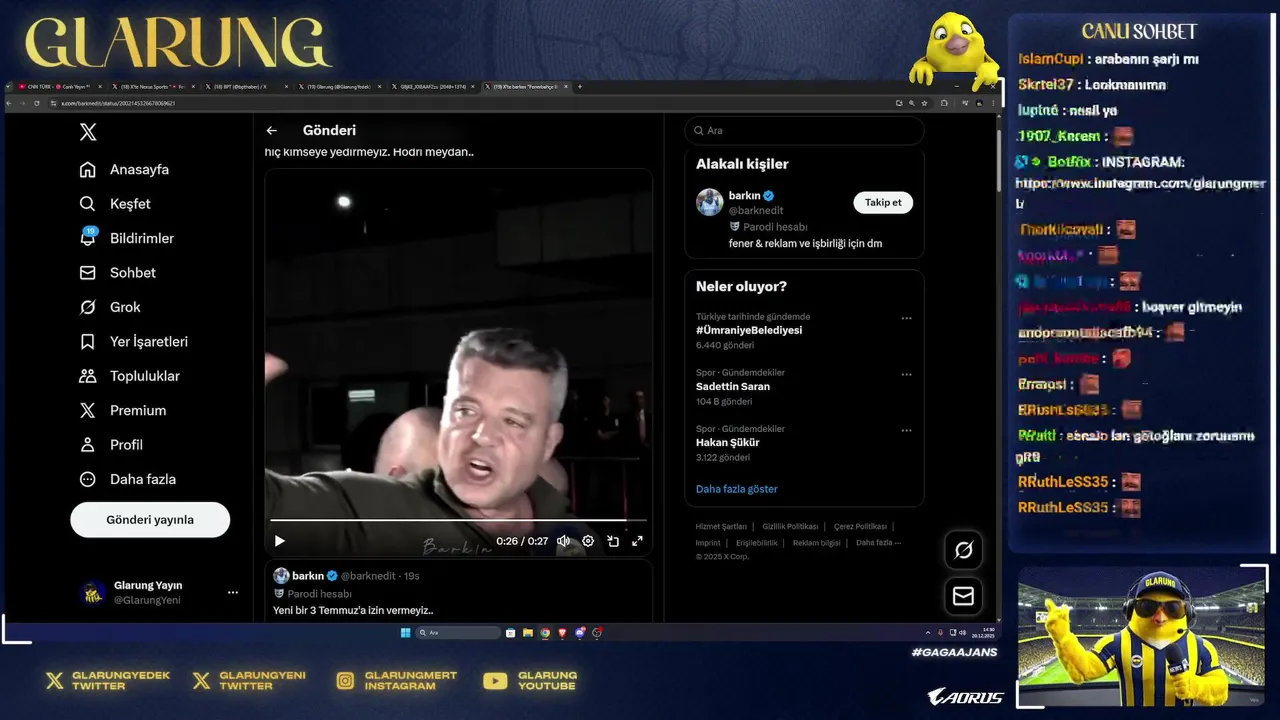Image resolution: width=1280 pixels, height=720 pixels.
Task: Open Grok from the sidebar
Action: 111,307
